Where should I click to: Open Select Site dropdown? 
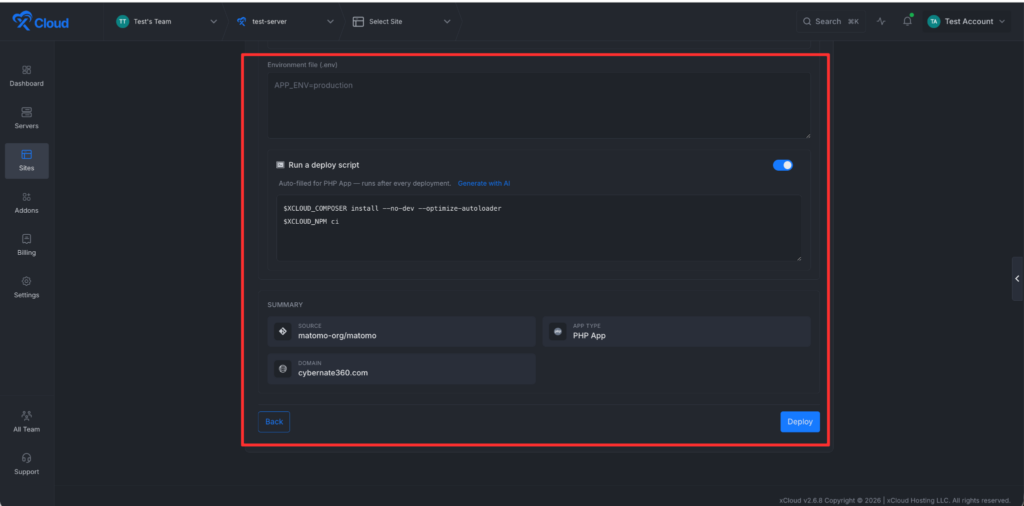[x=402, y=22]
